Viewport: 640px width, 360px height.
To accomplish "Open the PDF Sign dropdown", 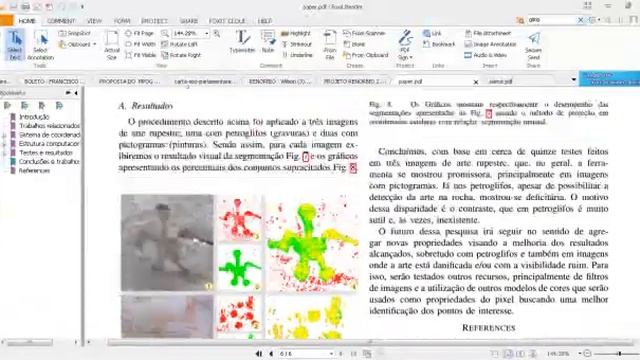I will pyautogui.click(x=405, y=45).
